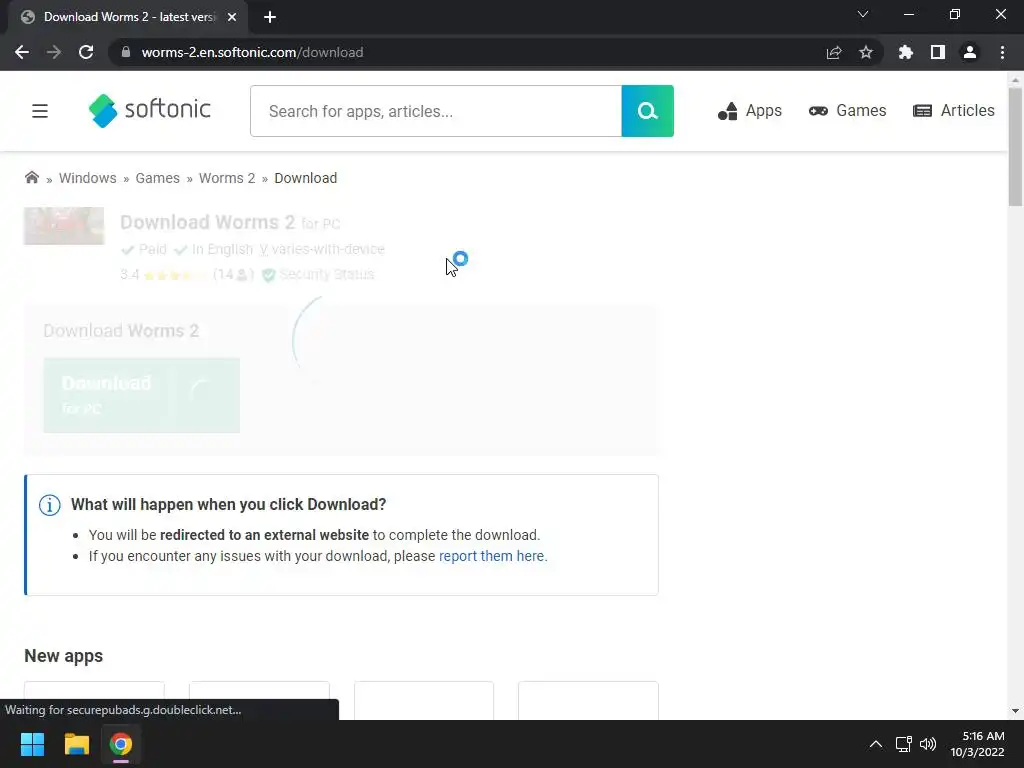
Task: Click the breadcrumb home icon
Action: point(31,178)
